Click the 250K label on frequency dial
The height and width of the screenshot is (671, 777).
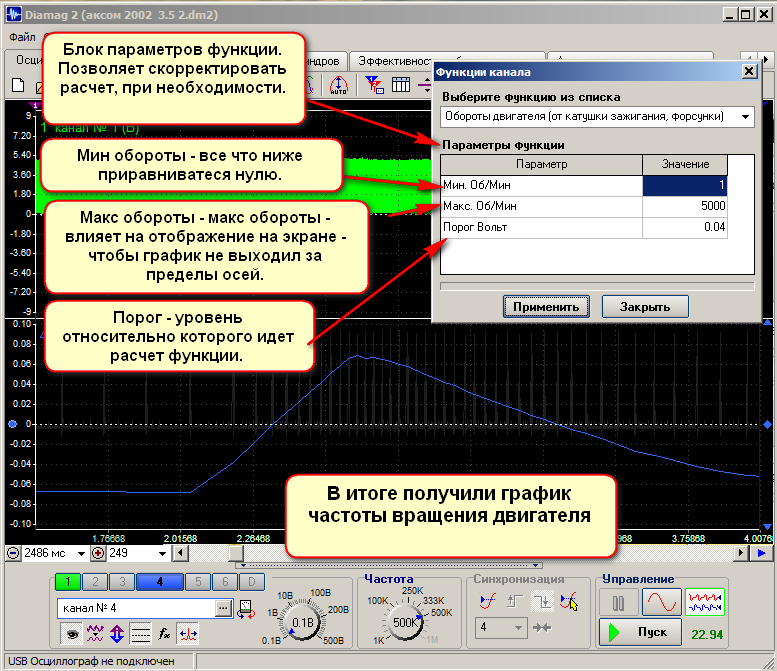(412, 591)
